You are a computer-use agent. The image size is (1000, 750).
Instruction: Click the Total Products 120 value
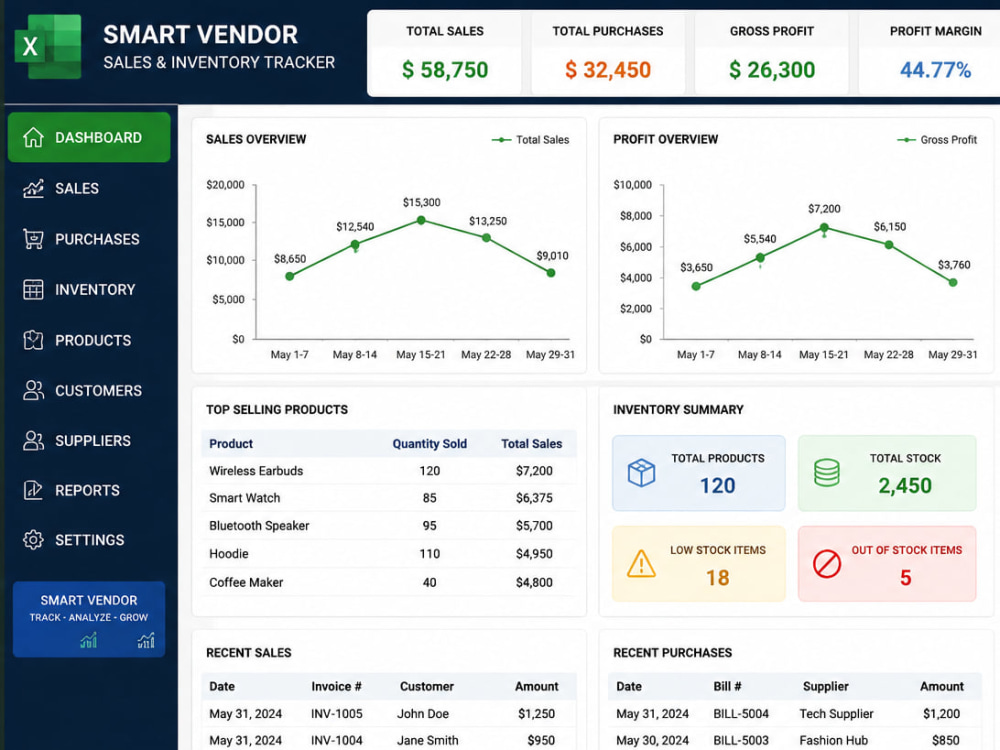(717, 486)
